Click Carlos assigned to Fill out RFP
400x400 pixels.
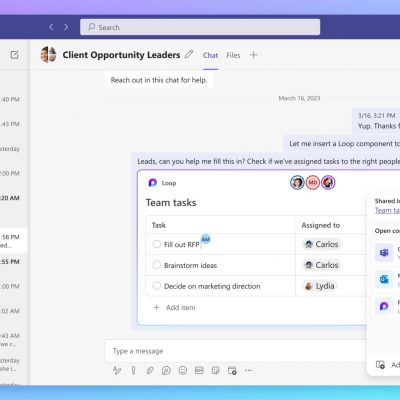(322, 244)
